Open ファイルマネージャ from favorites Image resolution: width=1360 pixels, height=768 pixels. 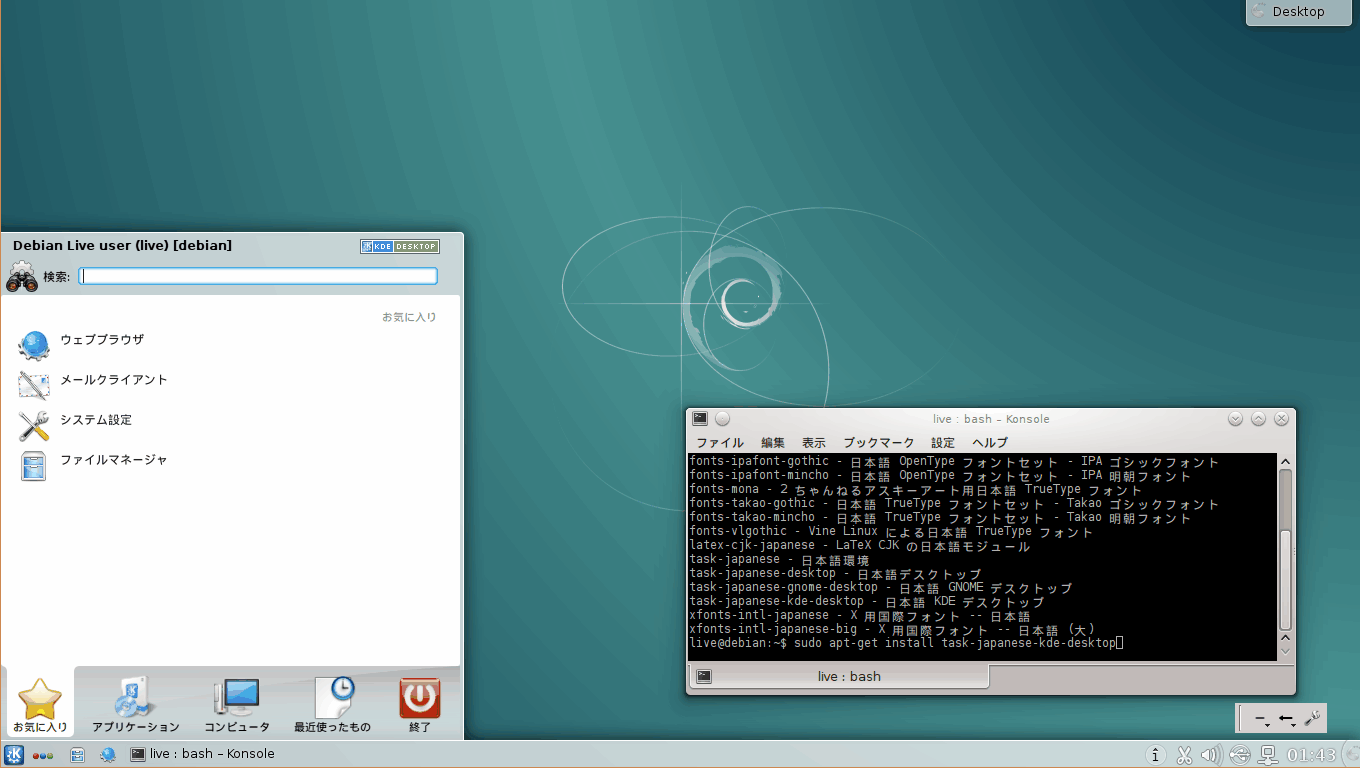[x=231, y=464]
